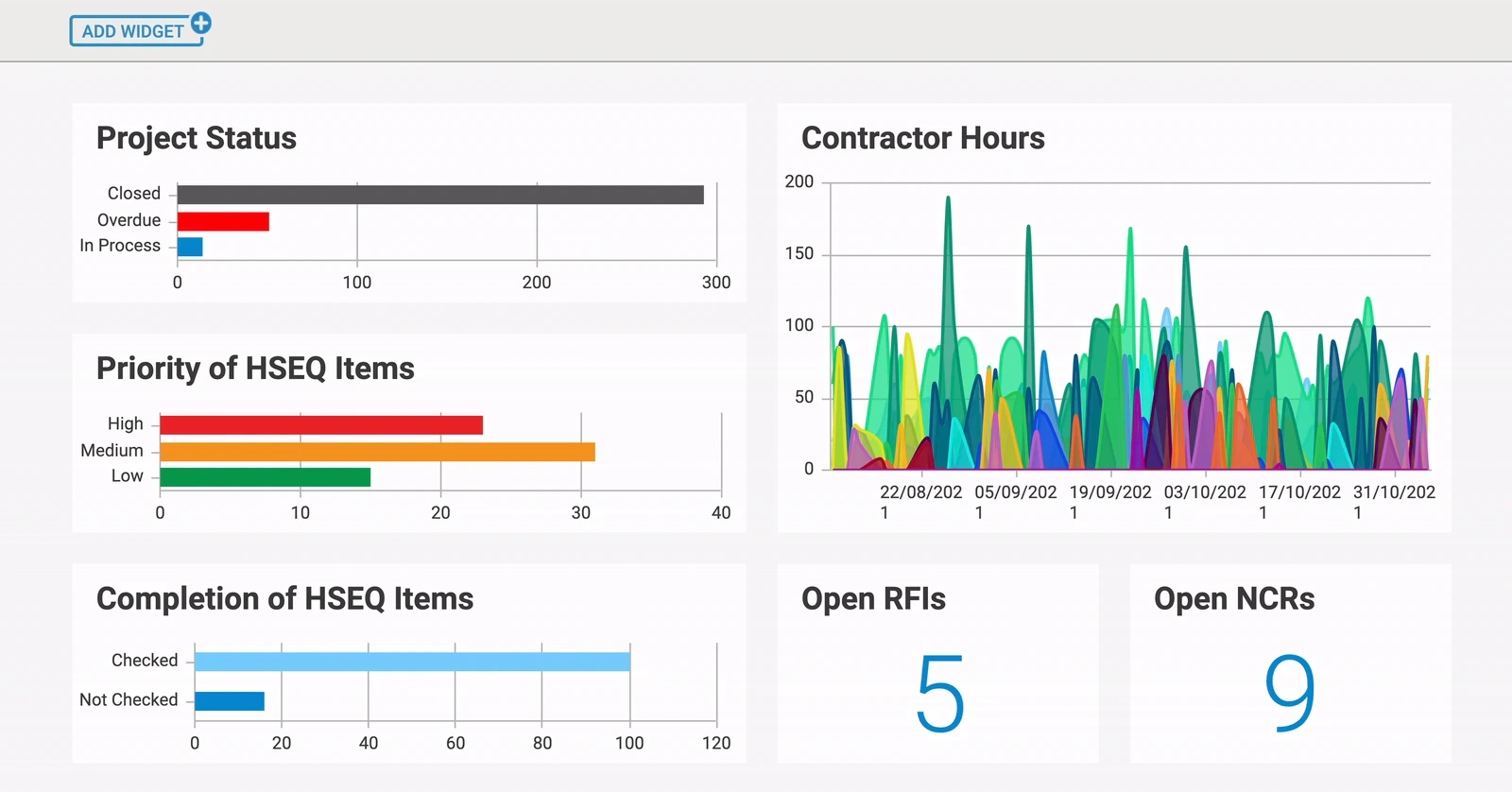This screenshot has height=792, width=1512.
Task: Open the Open NCRs count of 9
Action: pos(1290,695)
